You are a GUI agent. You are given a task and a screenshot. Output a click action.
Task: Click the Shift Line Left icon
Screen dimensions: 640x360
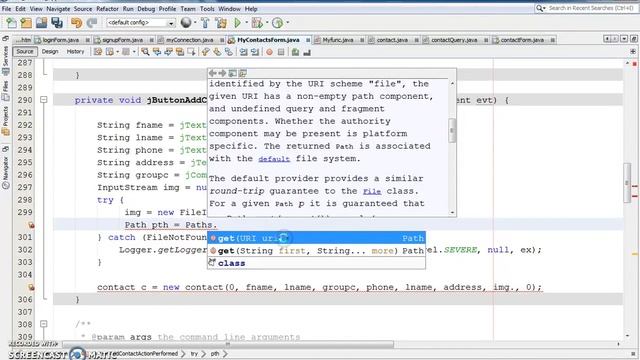[243, 52]
